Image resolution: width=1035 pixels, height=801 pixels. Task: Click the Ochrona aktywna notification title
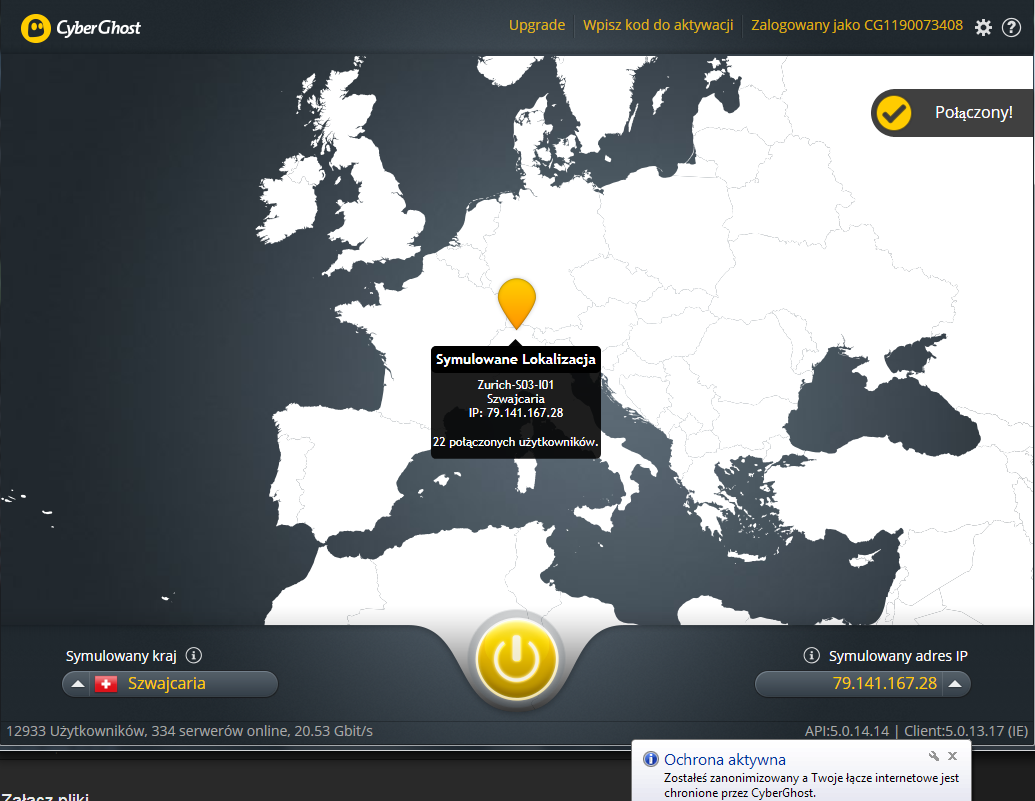[x=725, y=759]
